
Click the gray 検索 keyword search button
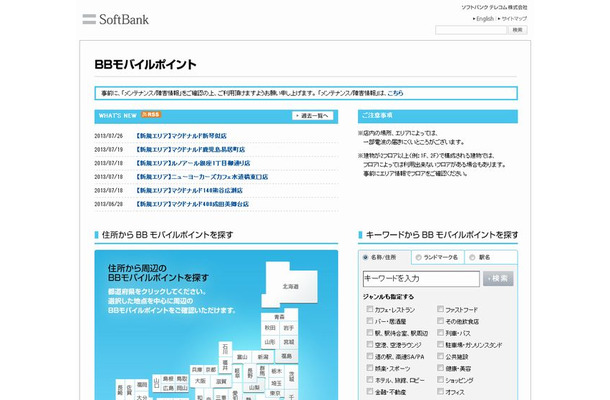[x=498, y=279]
